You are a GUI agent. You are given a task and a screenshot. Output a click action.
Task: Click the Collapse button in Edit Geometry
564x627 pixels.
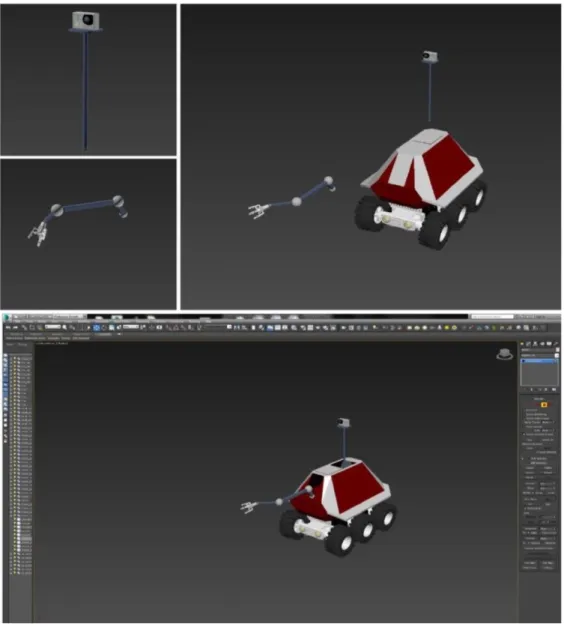(548, 568)
